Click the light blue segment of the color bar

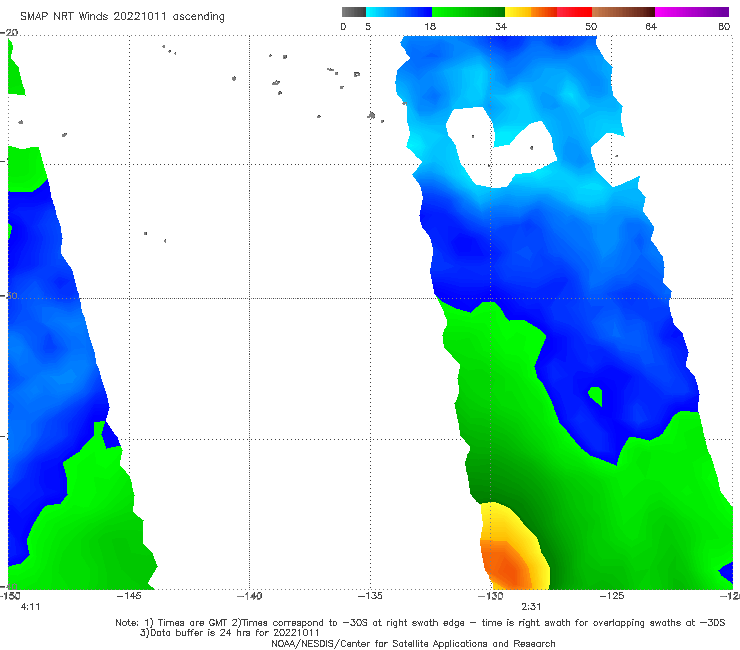(x=399, y=12)
